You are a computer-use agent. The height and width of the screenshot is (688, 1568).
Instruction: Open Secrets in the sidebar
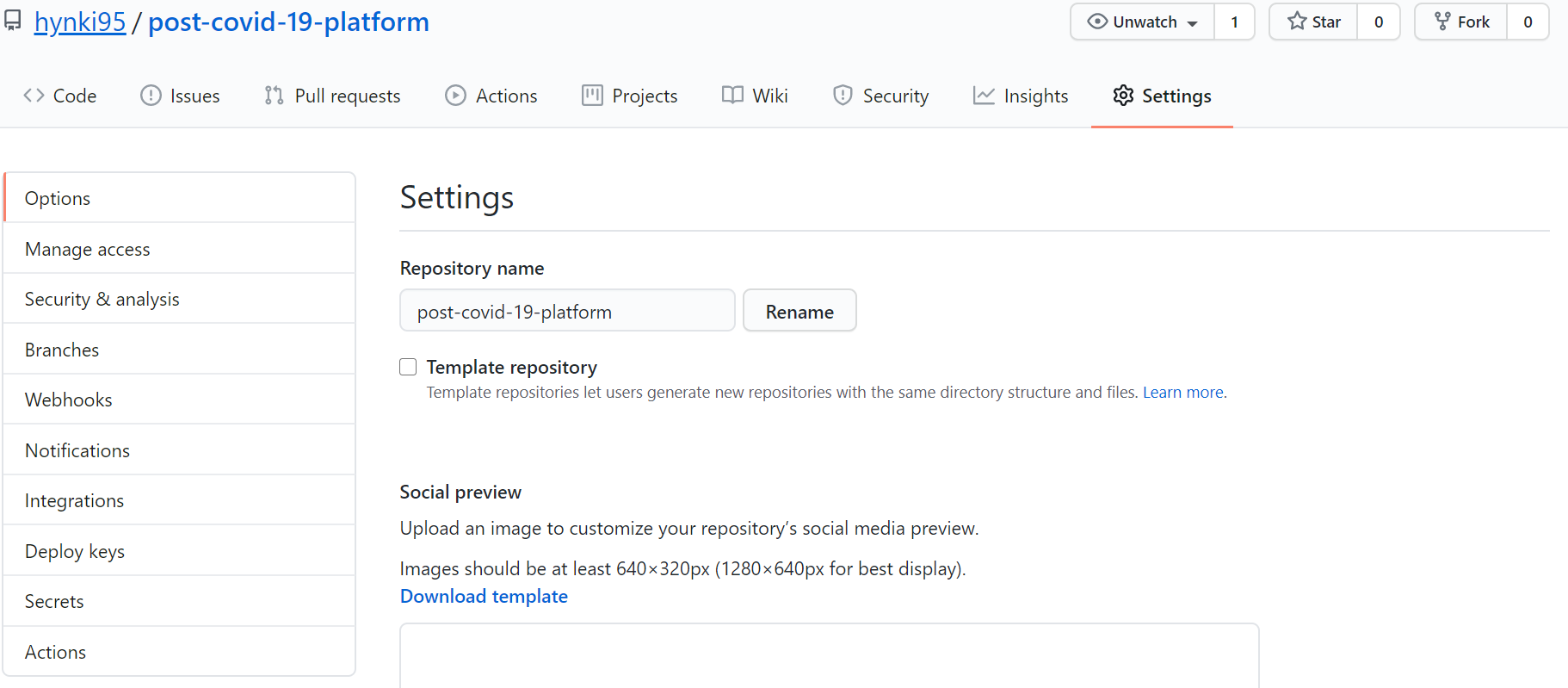[x=179, y=601]
